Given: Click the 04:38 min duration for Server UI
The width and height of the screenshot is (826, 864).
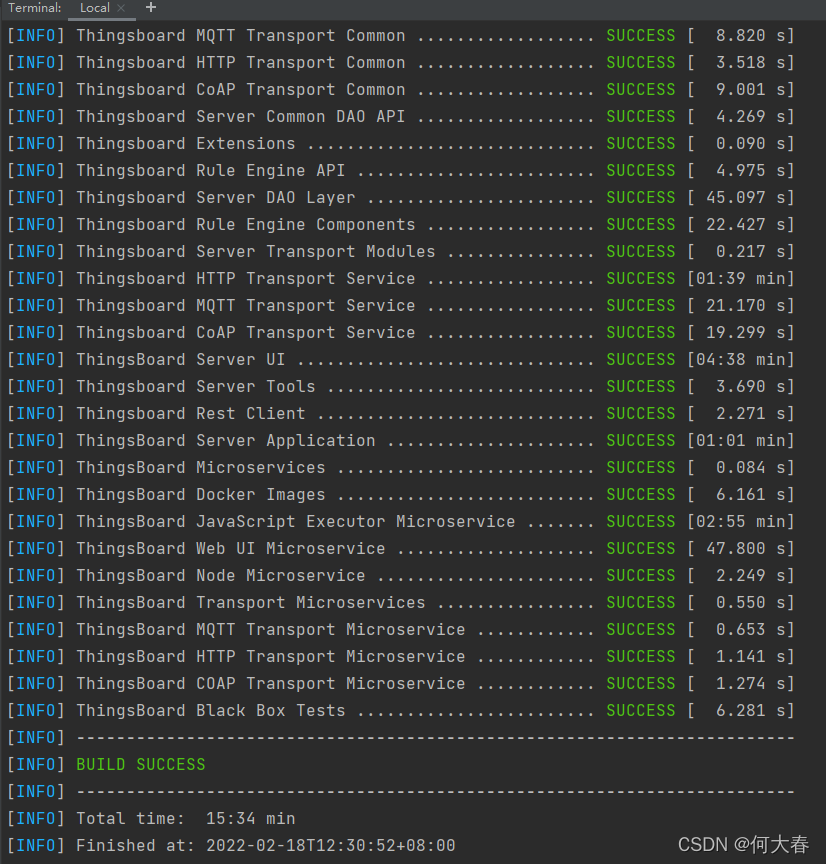Looking at the screenshot, I should [x=741, y=360].
